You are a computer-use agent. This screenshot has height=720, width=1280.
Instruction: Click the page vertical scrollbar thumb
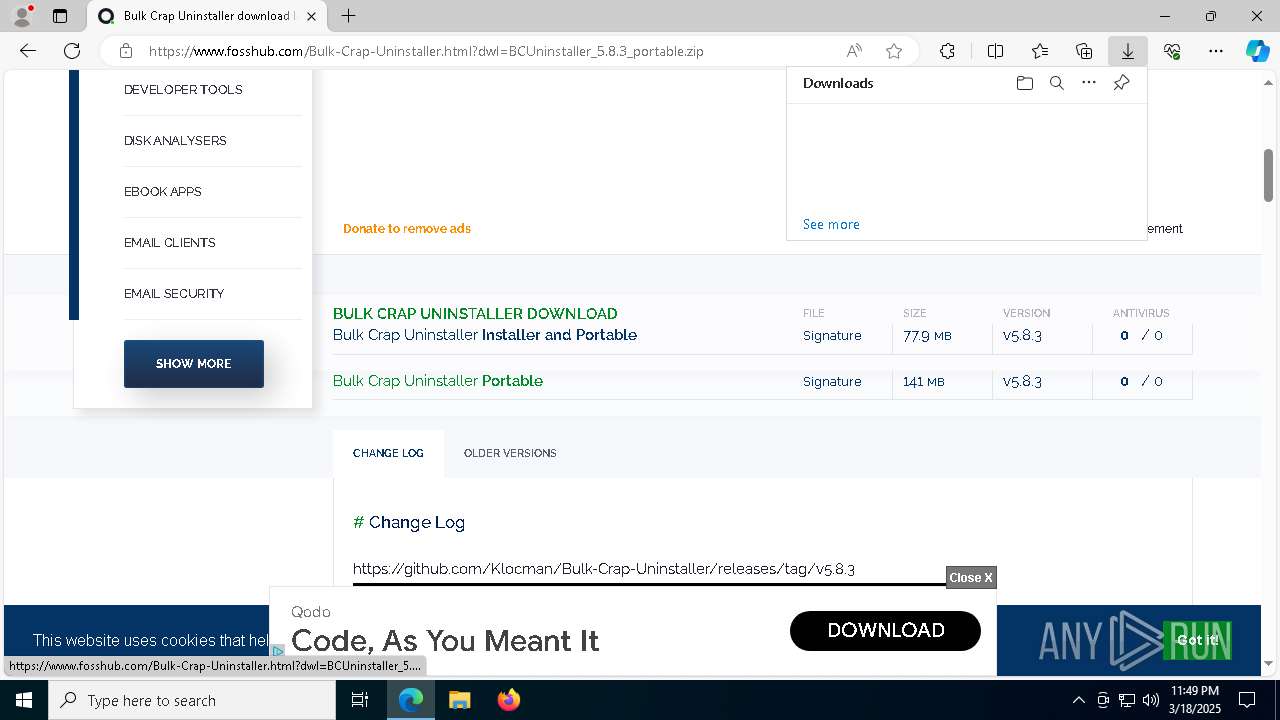click(1268, 175)
